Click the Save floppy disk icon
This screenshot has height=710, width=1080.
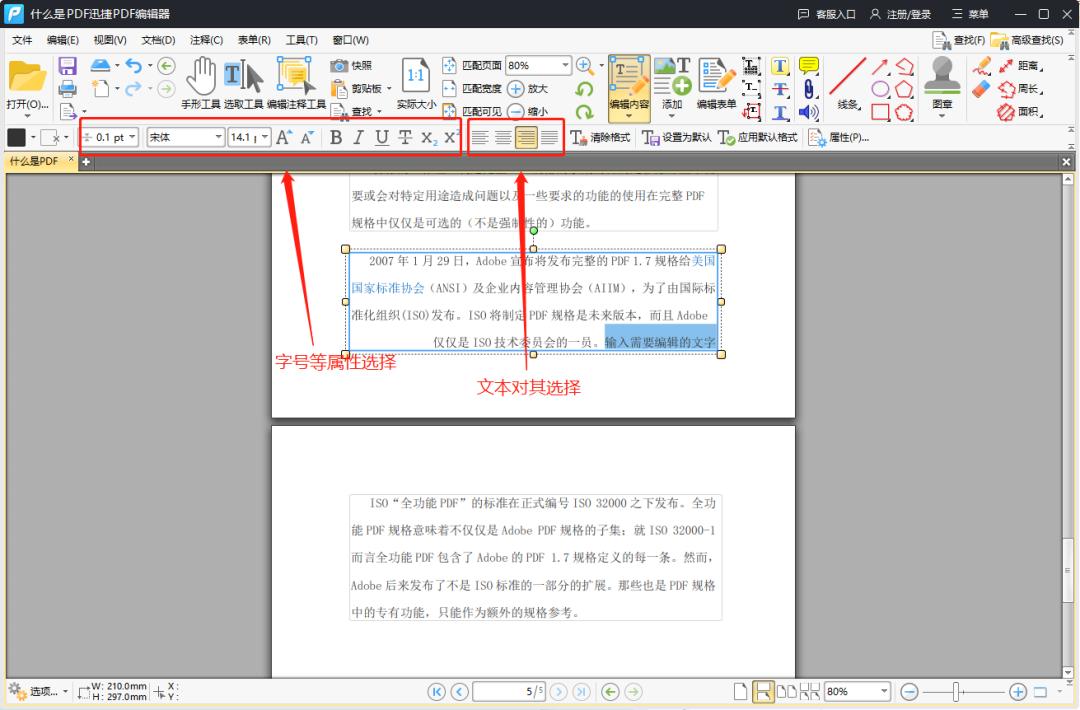click(x=68, y=66)
